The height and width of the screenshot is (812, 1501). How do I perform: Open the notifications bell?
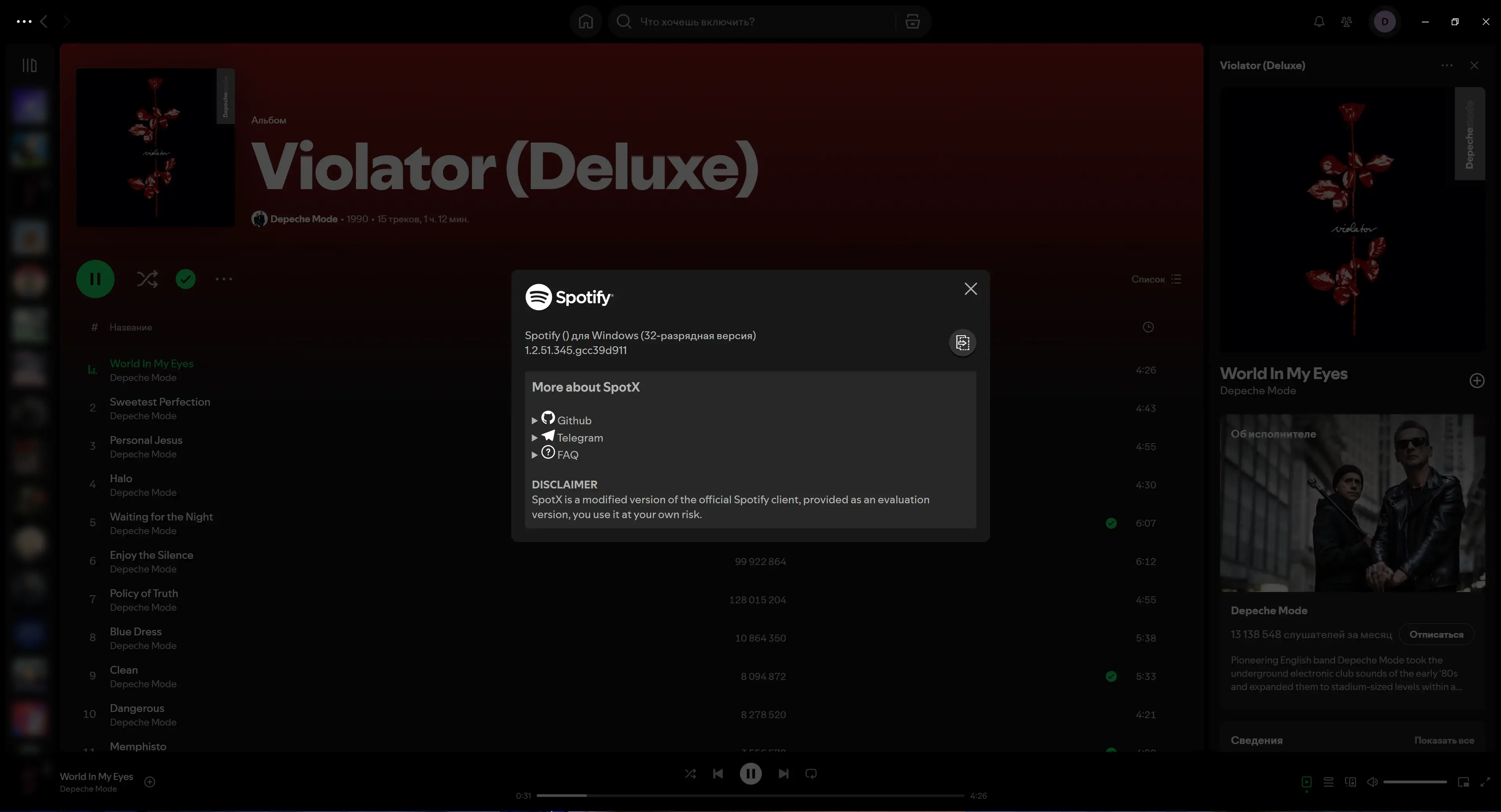pyautogui.click(x=1318, y=21)
